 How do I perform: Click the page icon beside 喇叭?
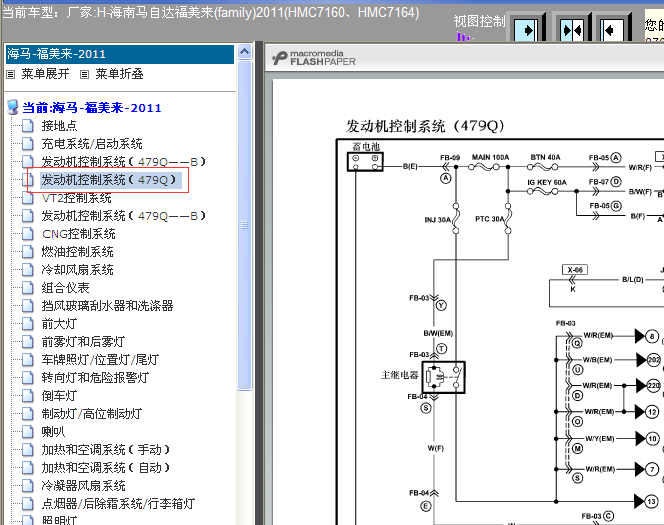(28, 432)
